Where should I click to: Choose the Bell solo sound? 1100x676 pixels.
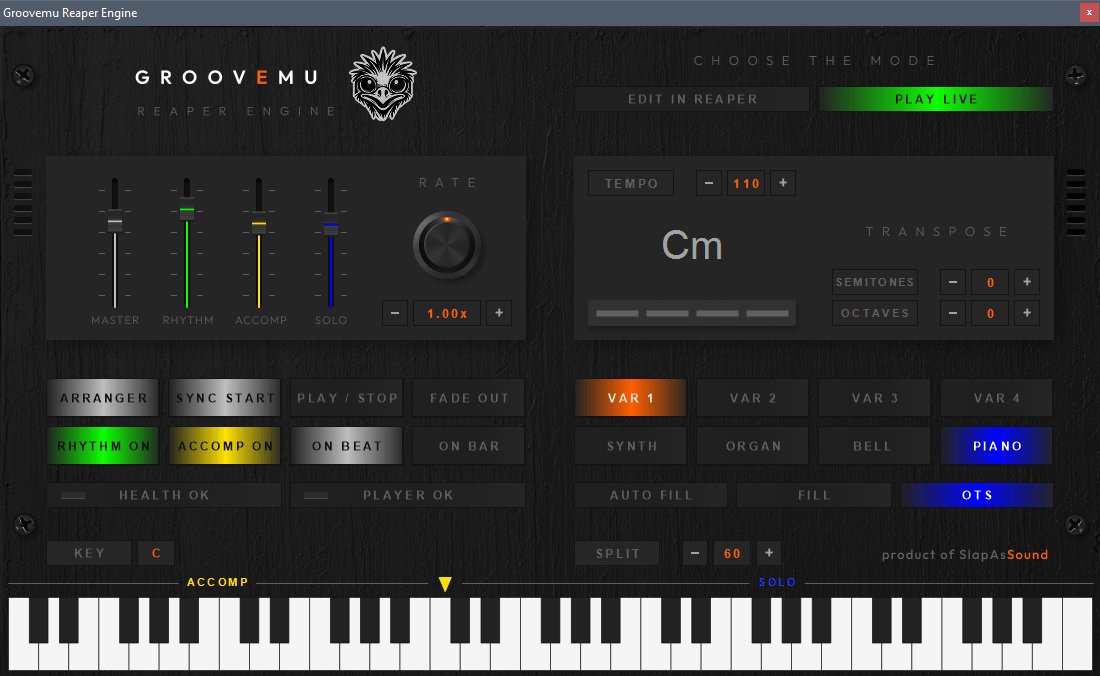[875, 446]
